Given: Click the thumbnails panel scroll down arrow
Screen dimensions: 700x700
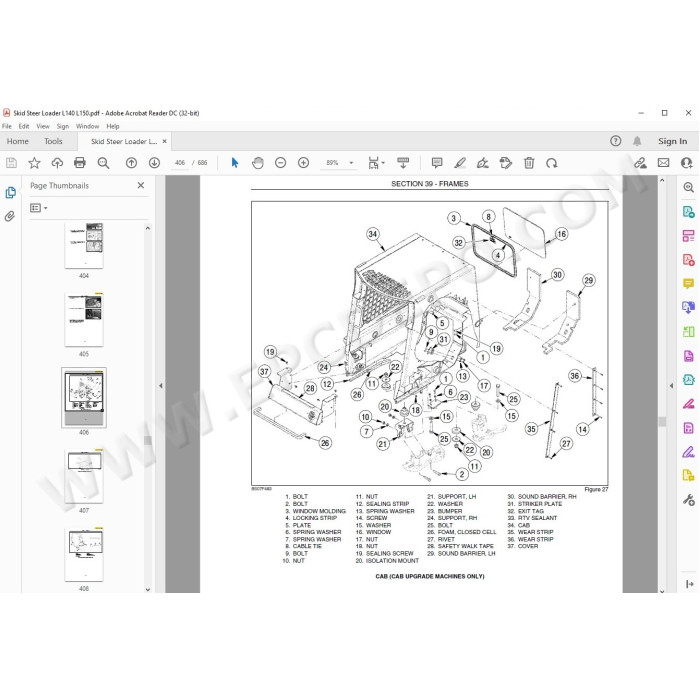Looking at the screenshot, I should [148, 589].
